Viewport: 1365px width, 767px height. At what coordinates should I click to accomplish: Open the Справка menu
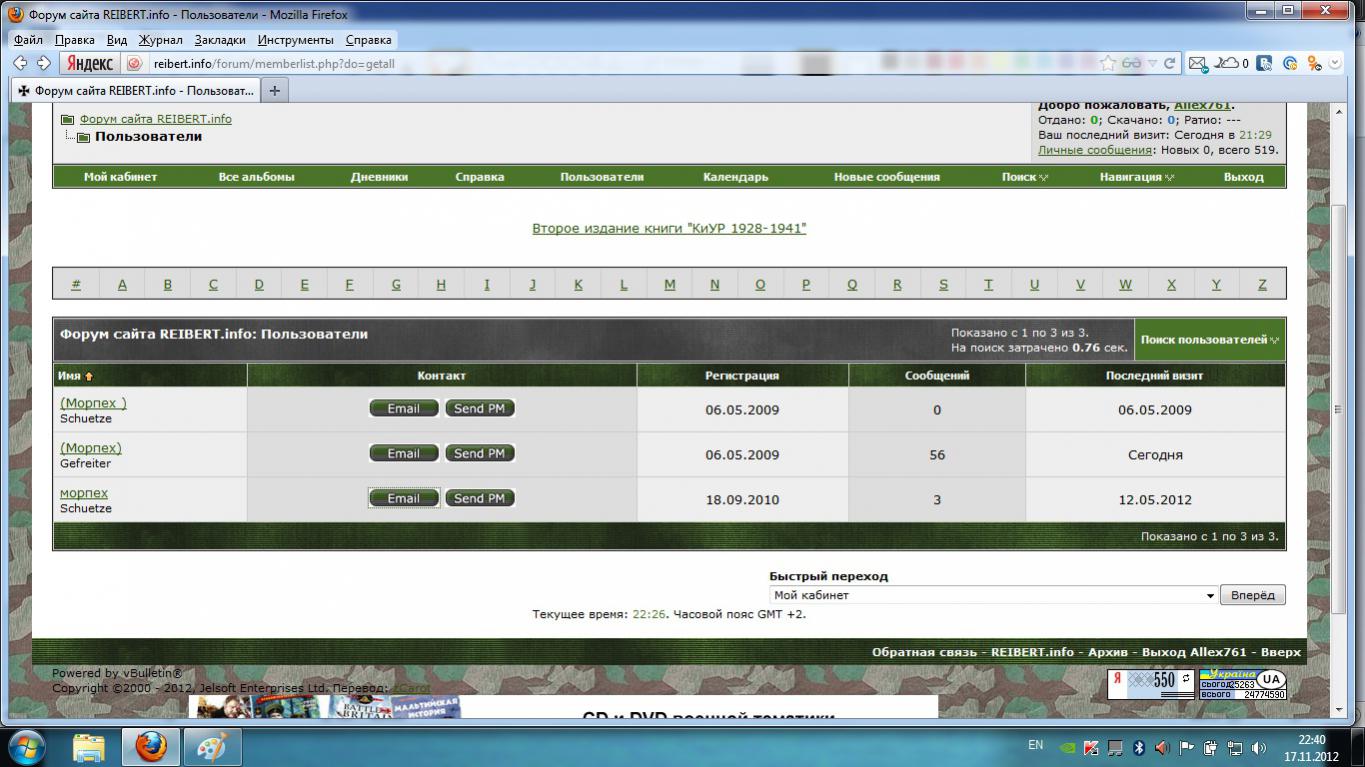tap(368, 40)
